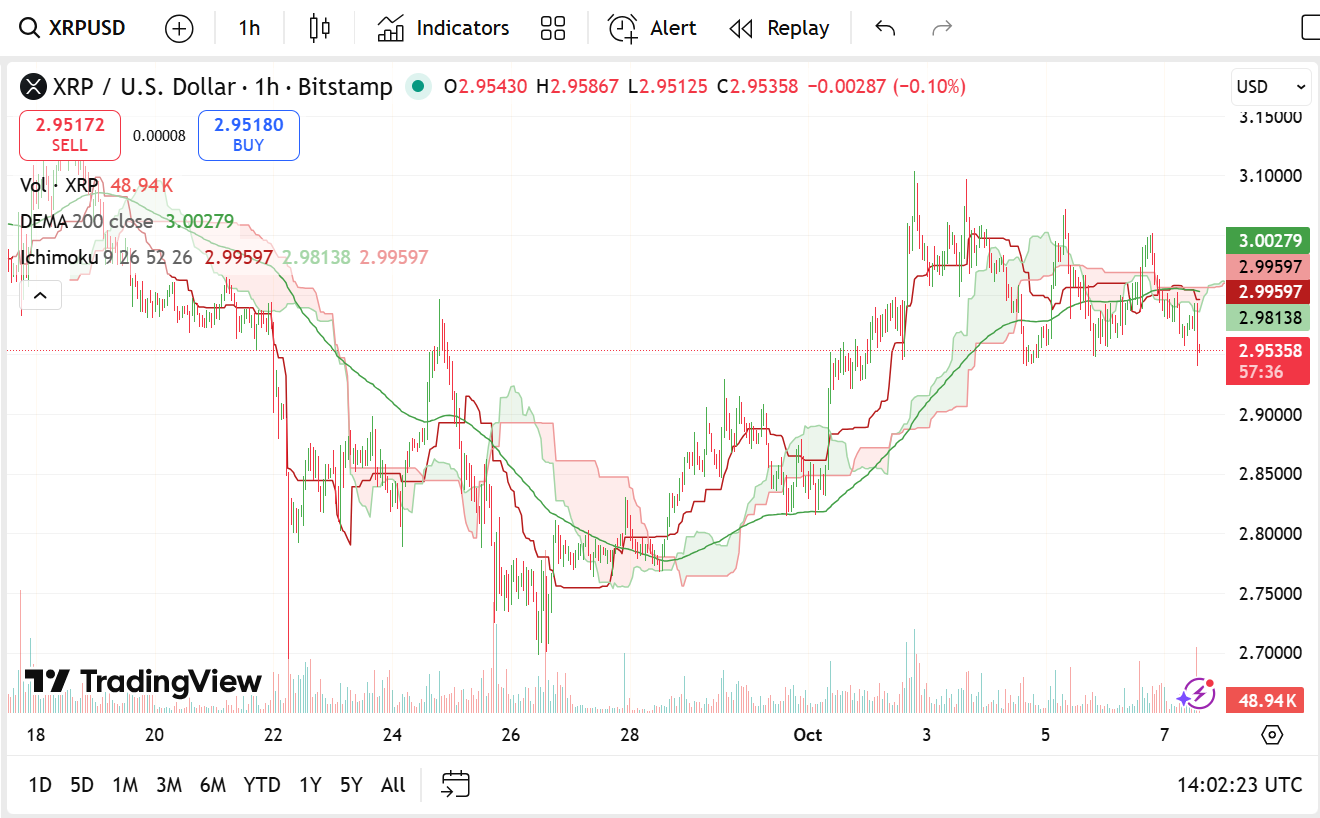Screen dimensions: 1320x818
Task: Click the 14:02:23 UTC timezone clock
Action: [1239, 785]
